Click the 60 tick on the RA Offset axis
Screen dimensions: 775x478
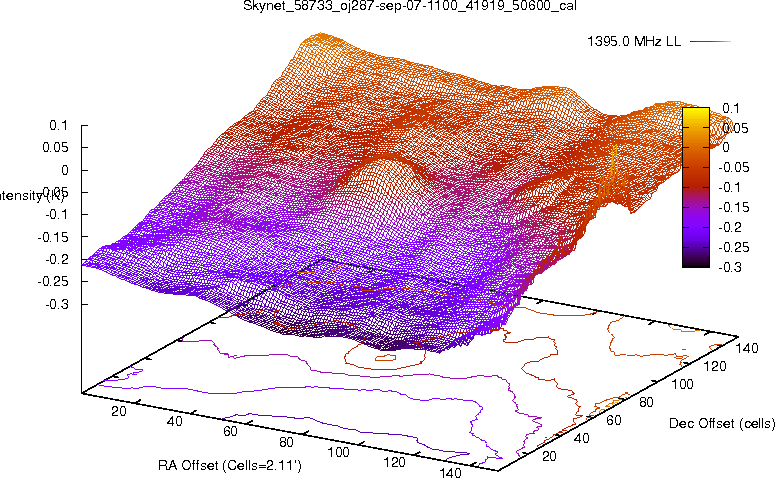pyautogui.click(x=230, y=432)
